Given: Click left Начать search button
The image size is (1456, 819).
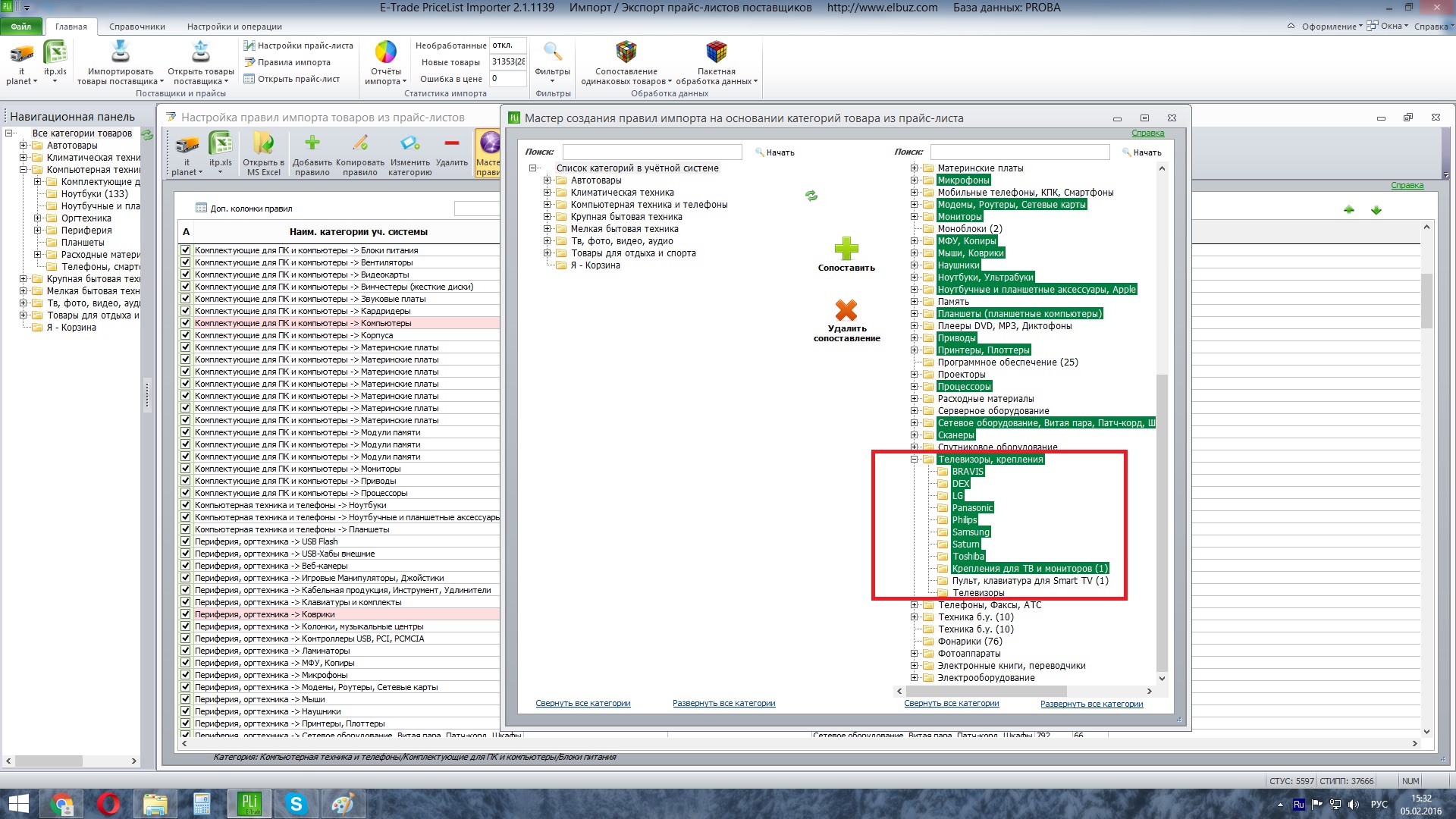Looking at the screenshot, I should tap(775, 152).
